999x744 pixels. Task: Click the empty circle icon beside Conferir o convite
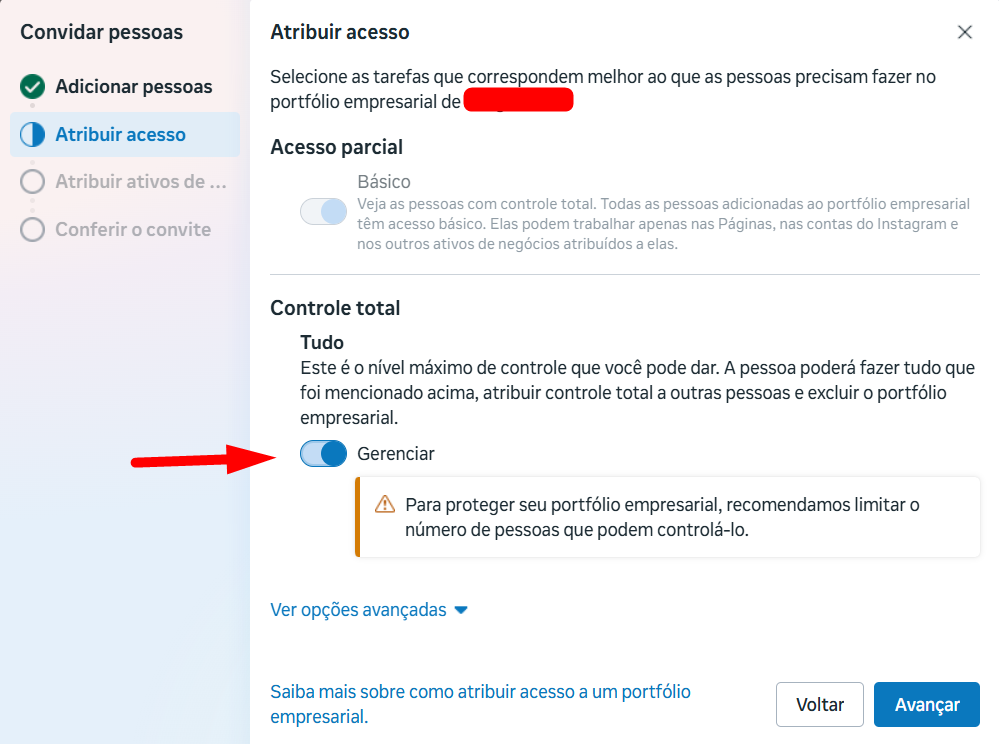click(x=33, y=230)
